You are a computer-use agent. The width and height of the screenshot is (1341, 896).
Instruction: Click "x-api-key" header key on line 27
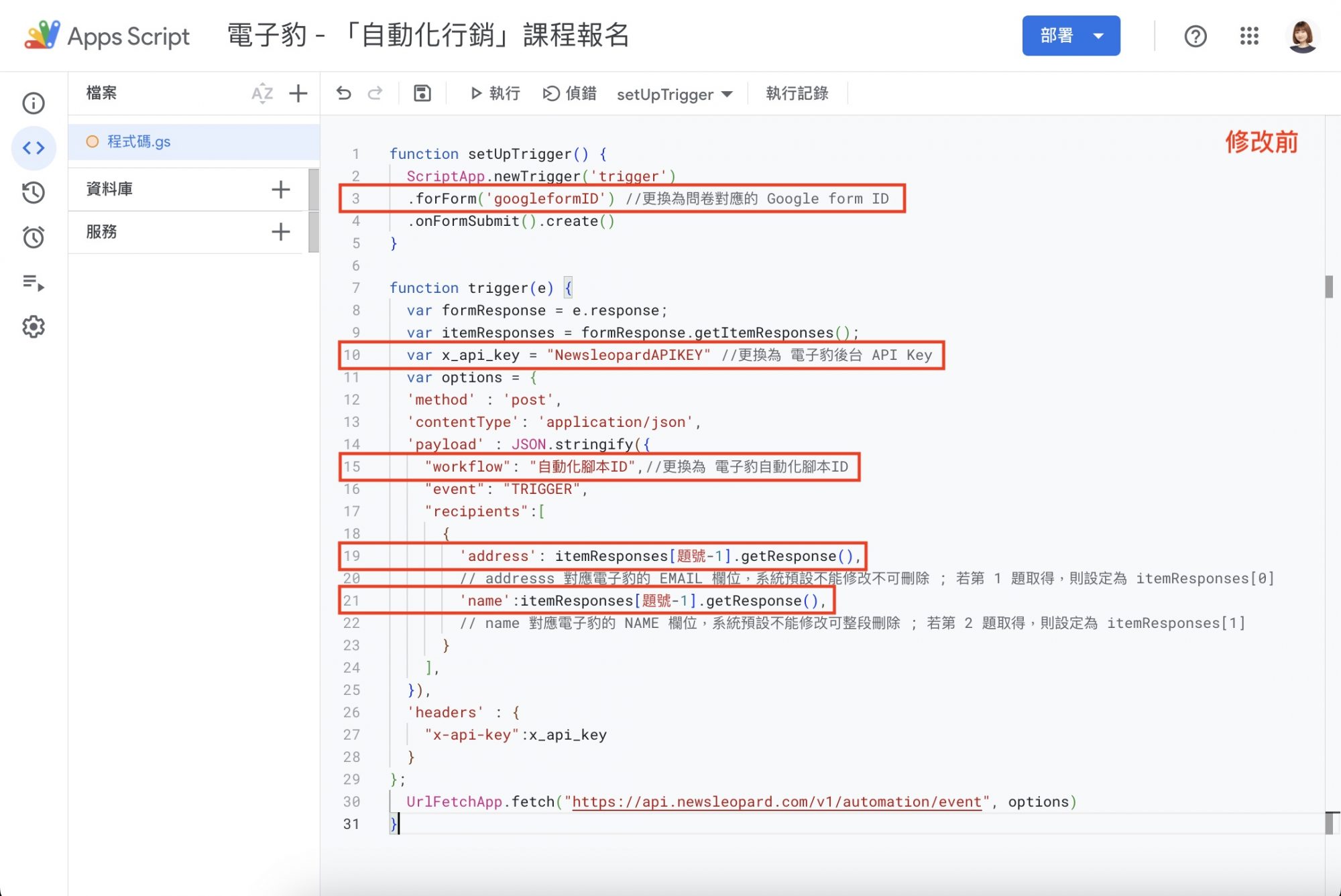coord(471,734)
